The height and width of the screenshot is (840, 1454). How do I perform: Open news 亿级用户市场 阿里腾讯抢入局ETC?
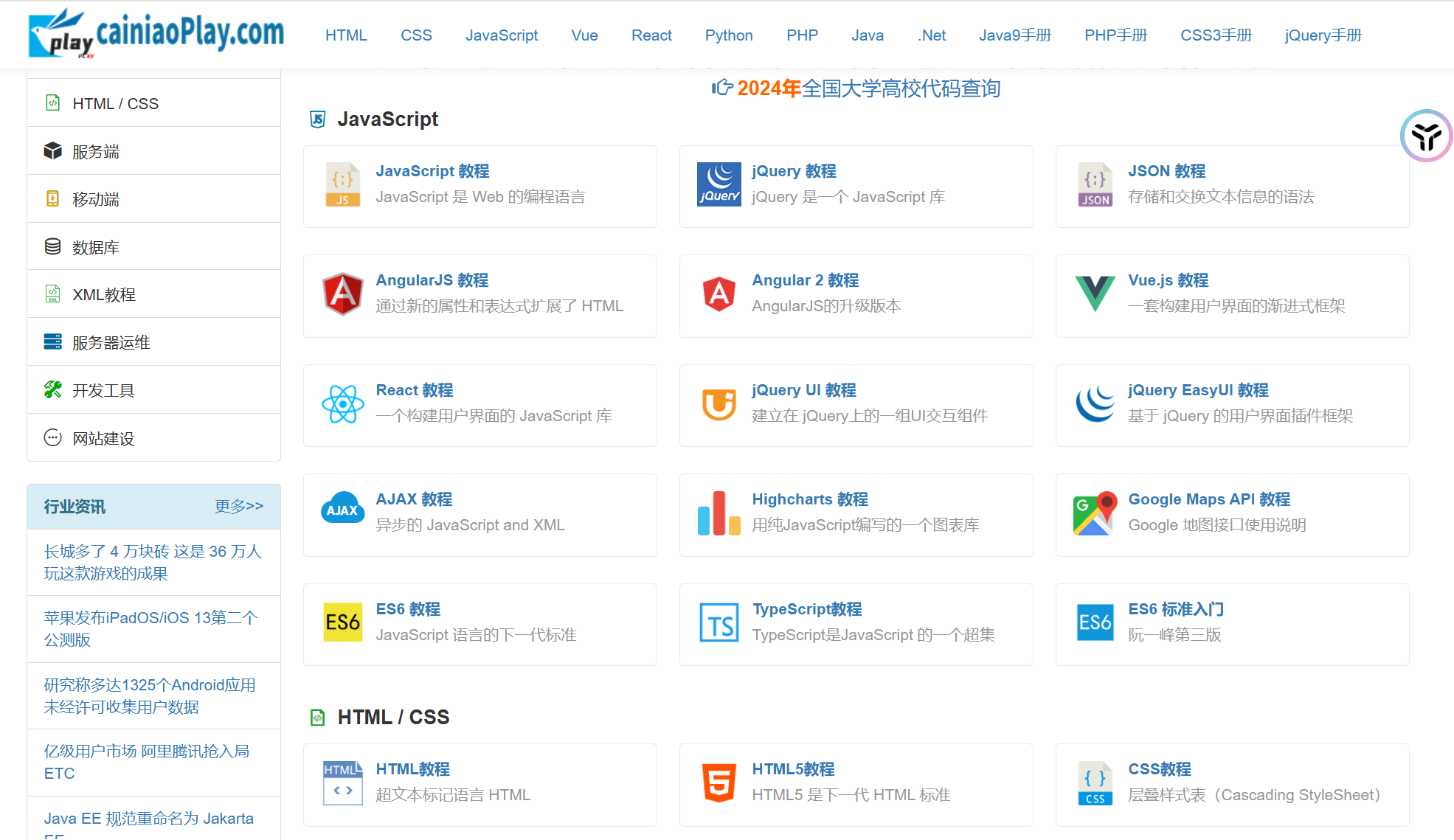pyautogui.click(x=147, y=762)
